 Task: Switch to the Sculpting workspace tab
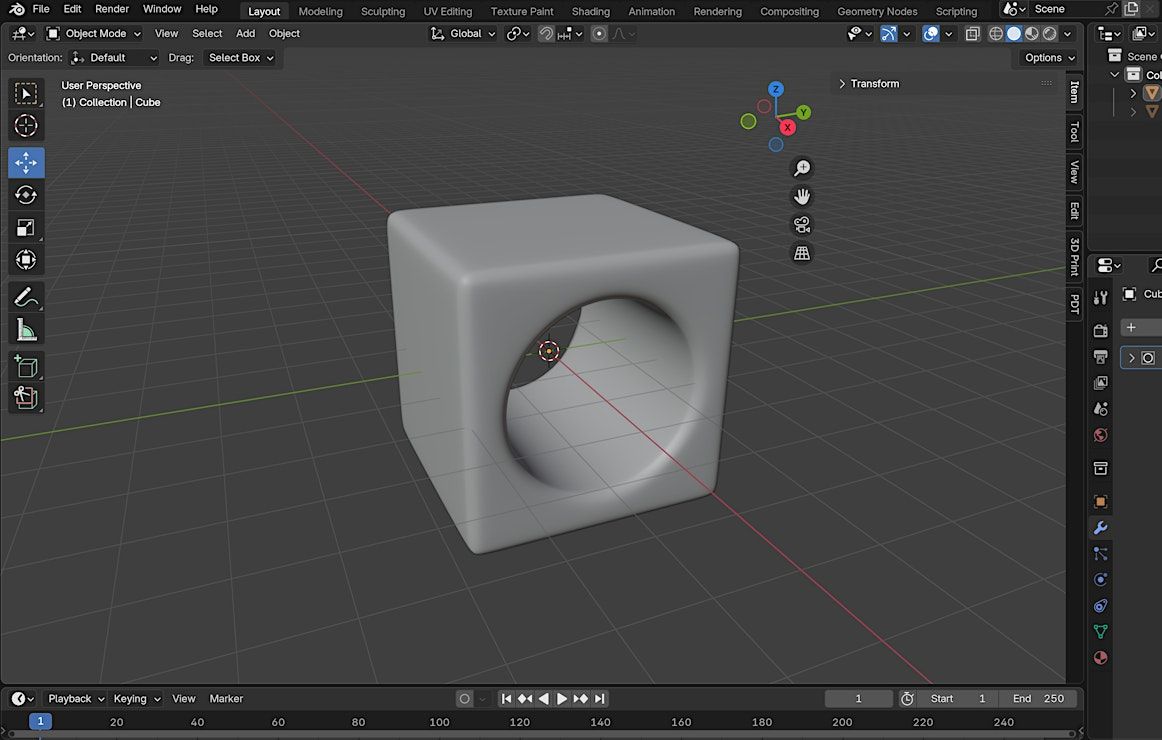(383, 12)
